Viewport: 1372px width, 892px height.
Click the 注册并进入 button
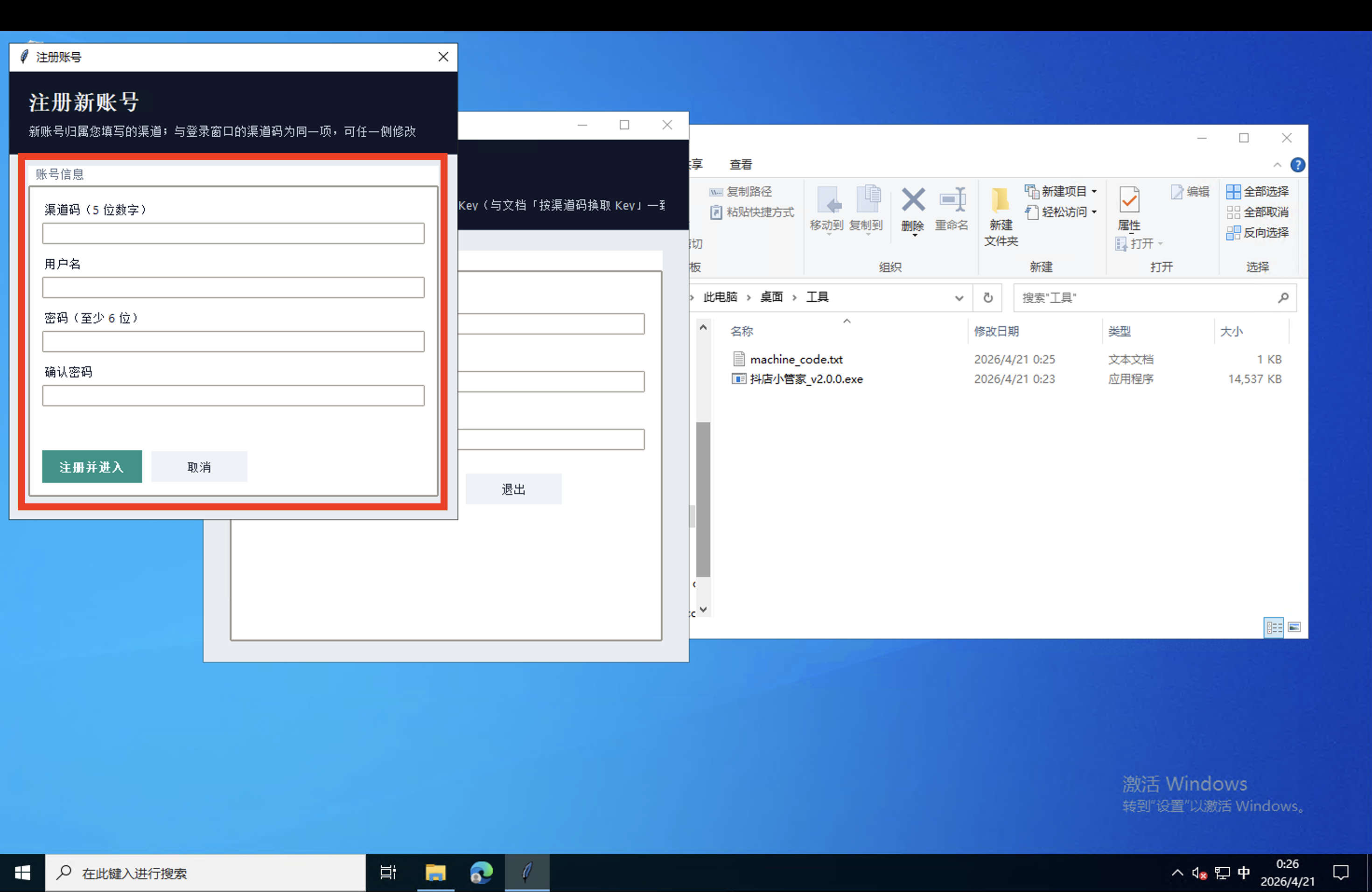click(x=91, y=466)
